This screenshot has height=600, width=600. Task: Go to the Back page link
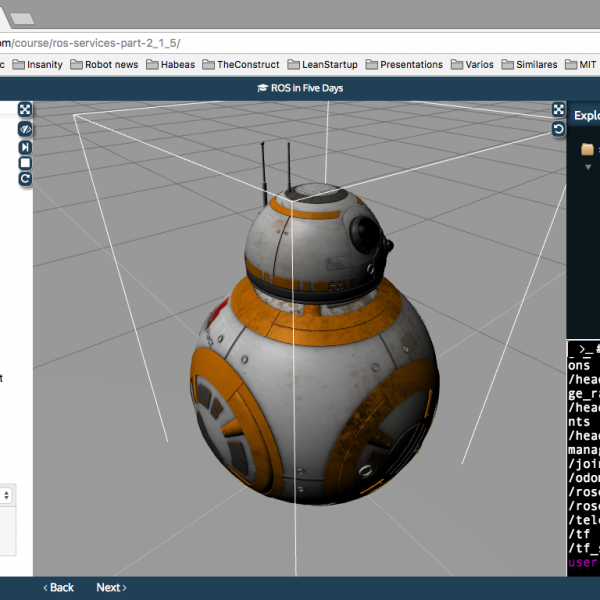58,587
